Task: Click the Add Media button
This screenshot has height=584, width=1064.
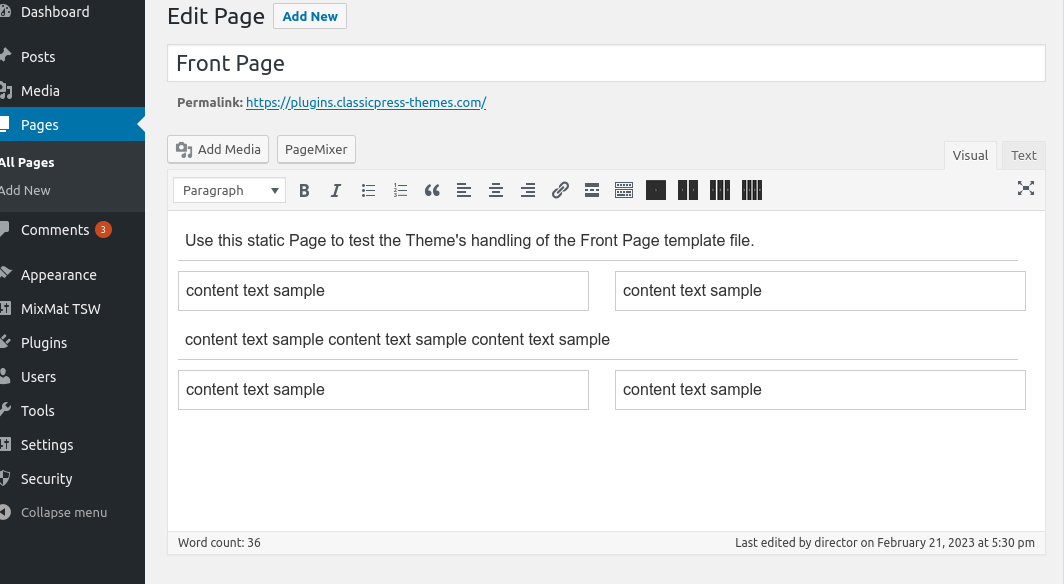Action: click(218, 149)
